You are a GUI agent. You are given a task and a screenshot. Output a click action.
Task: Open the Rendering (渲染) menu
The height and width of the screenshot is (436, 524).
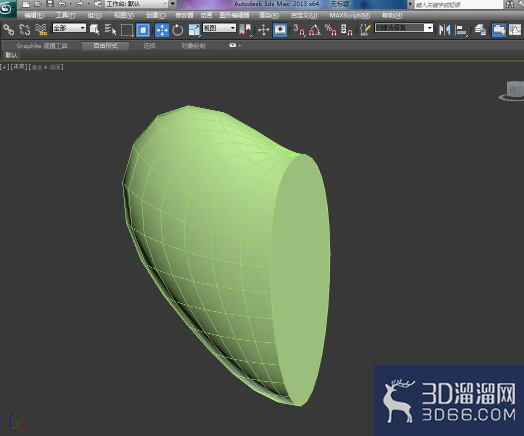coord(269,15)
